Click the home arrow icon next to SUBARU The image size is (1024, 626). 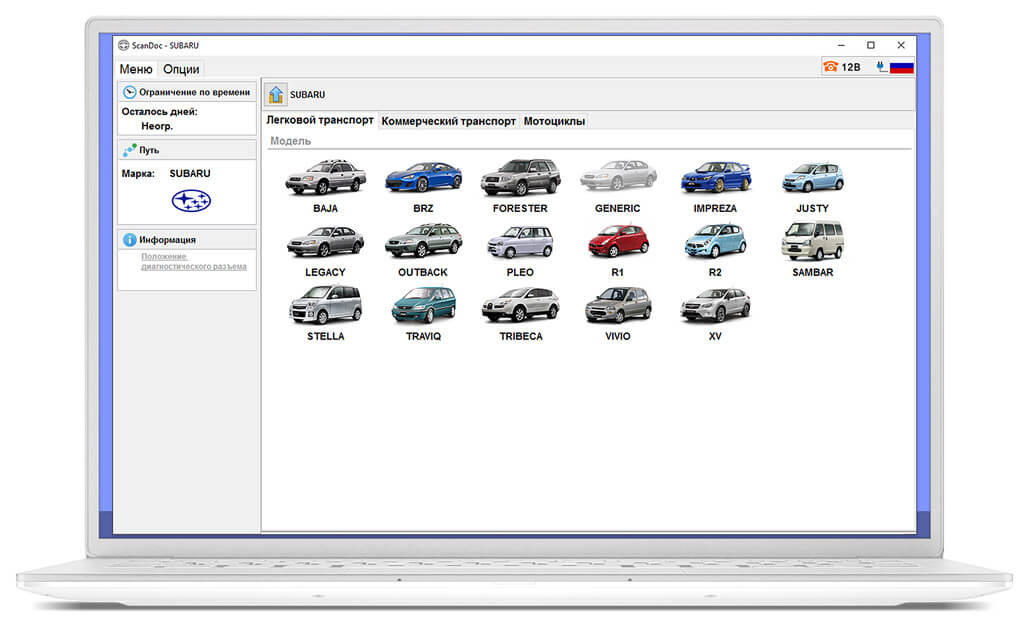[276, 95]
